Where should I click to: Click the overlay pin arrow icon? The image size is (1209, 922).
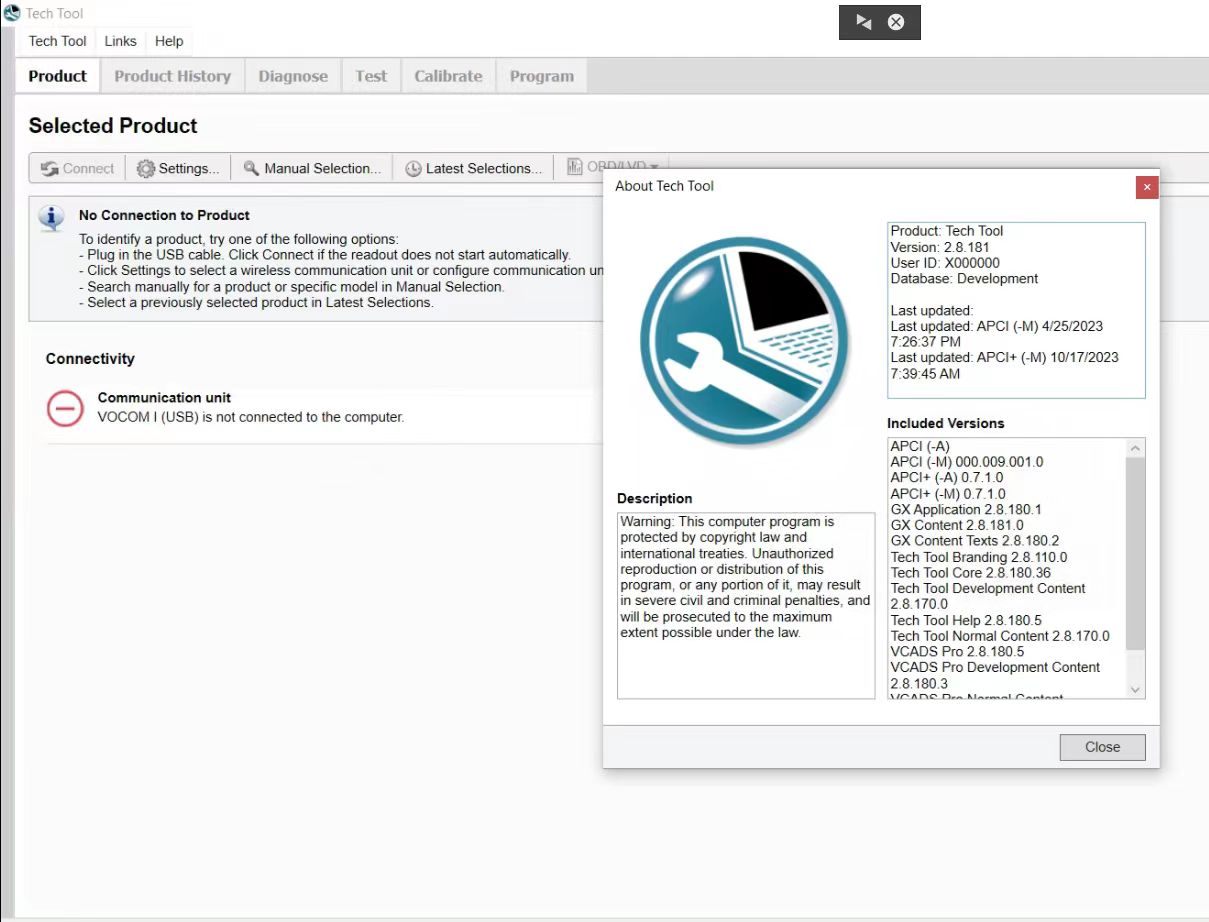[x=864, y=22]
